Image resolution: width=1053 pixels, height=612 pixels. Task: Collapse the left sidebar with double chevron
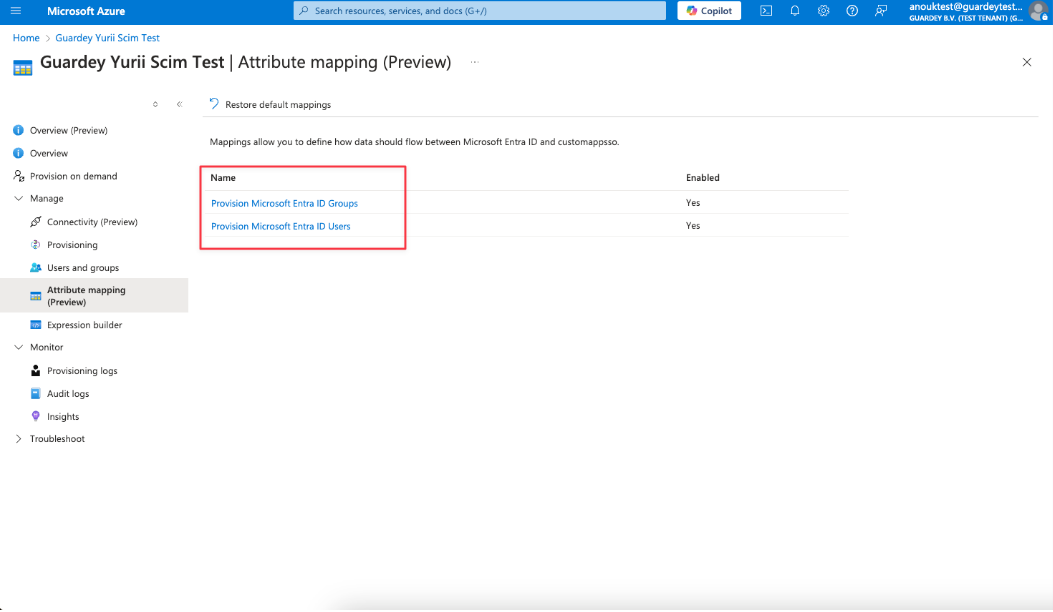click(179, 104)
